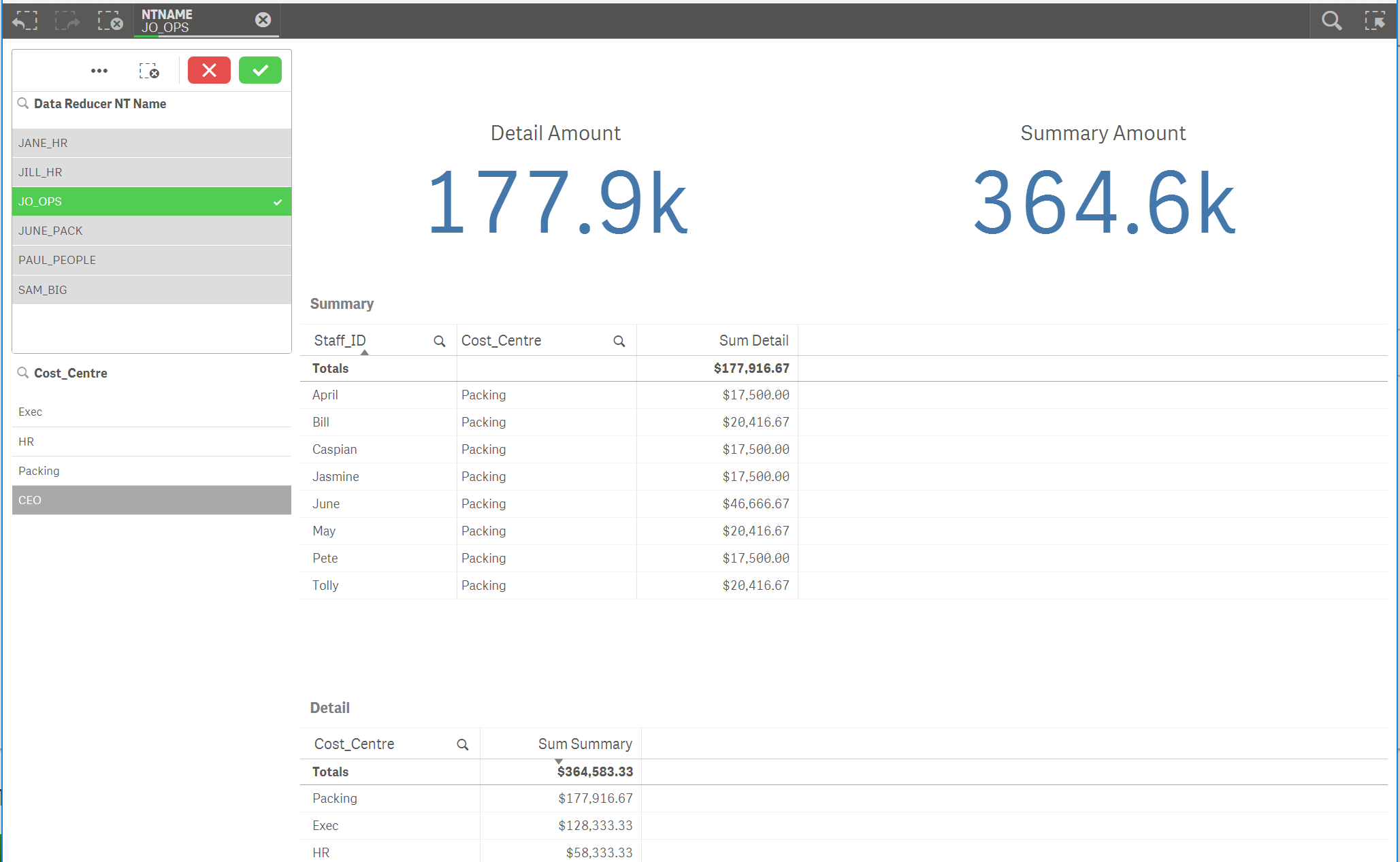
Task: Sort Summary table by Cost_Centre header
Action: pos(502,340)
